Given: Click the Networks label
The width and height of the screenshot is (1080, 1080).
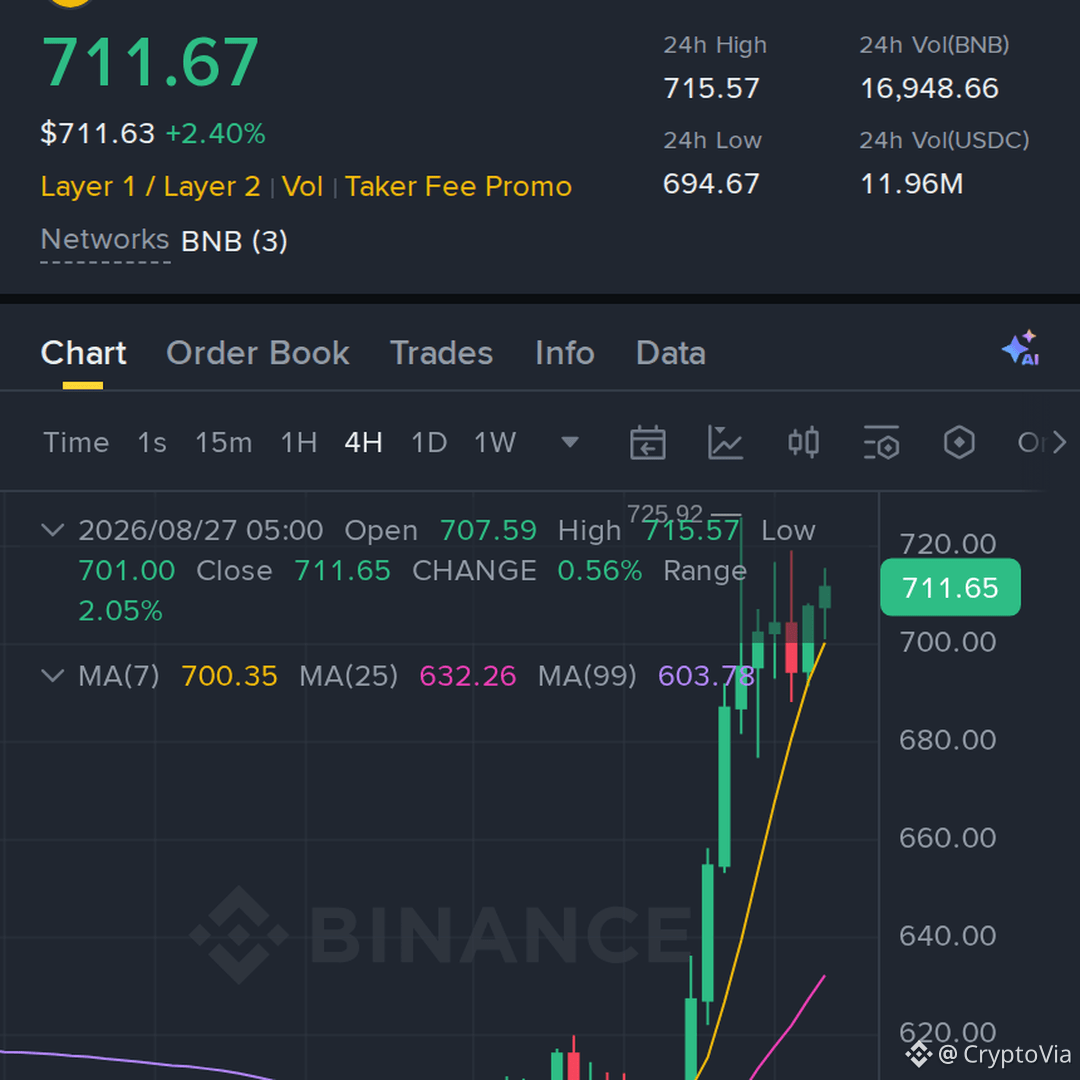Looking at the screenshot, I should [x=105, y=240].
